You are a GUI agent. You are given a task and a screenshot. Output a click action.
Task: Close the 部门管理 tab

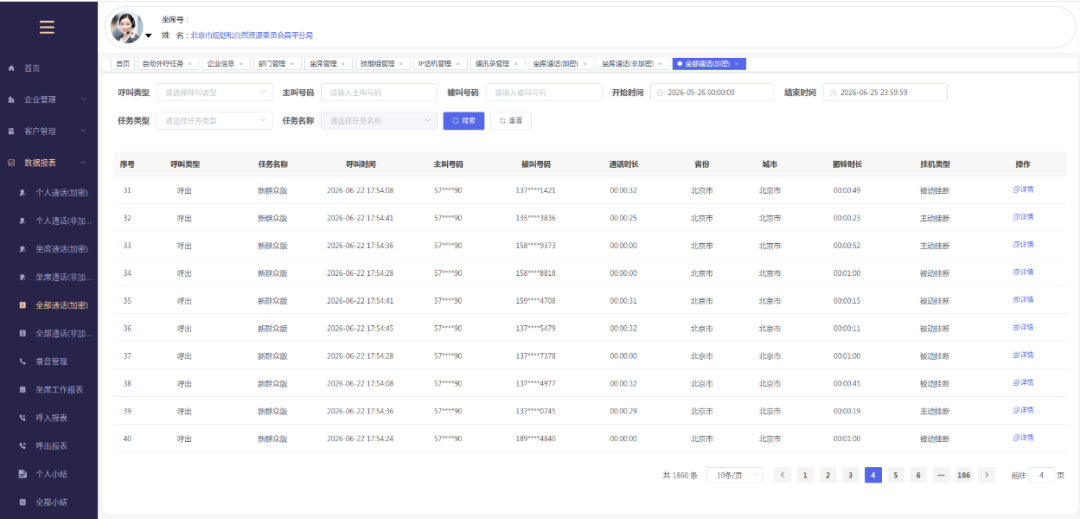(x=291, y=63)
